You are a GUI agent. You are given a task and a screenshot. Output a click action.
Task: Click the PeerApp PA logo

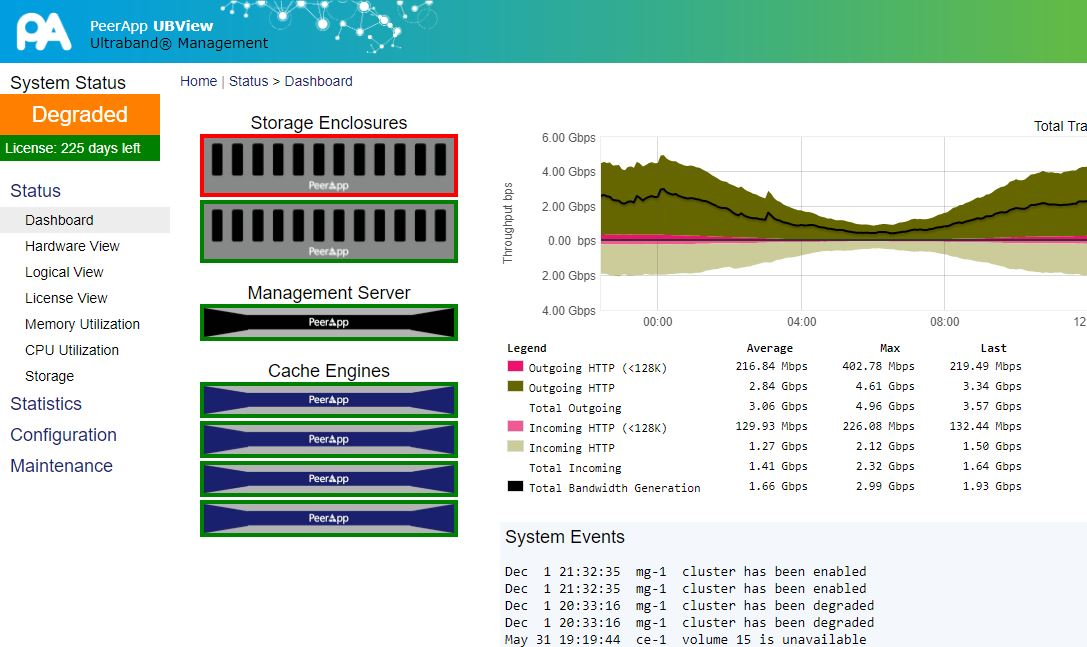coord(44,31)
